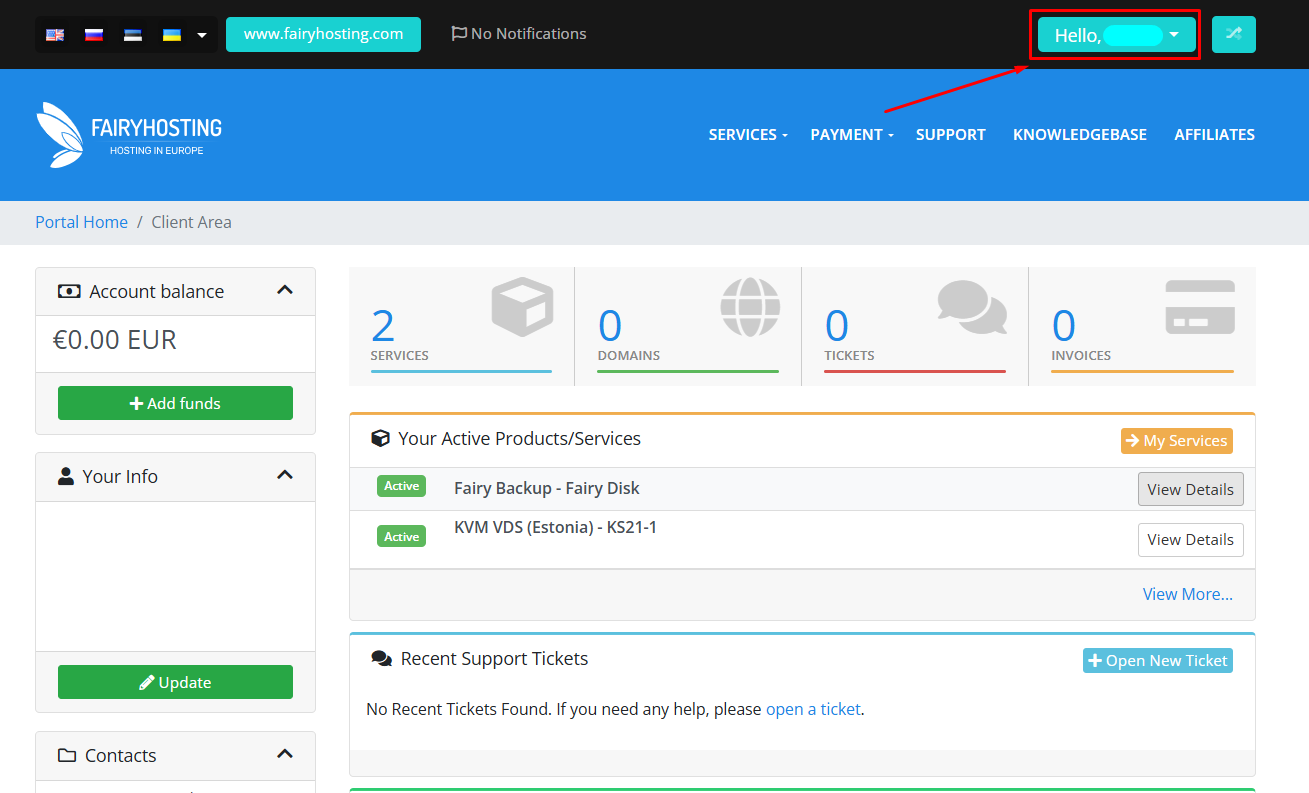Go to Portal Home breadcrumb
The height and width of the screenshot is (793, 1309).
81,222
